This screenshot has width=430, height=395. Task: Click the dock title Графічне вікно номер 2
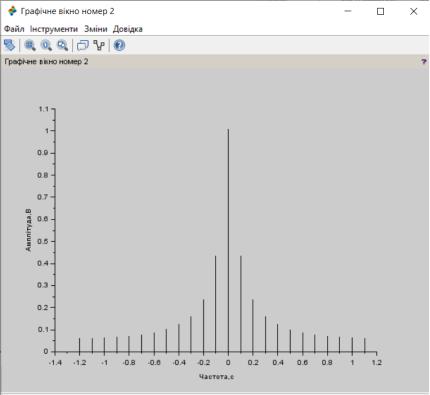tap(46, 61)
